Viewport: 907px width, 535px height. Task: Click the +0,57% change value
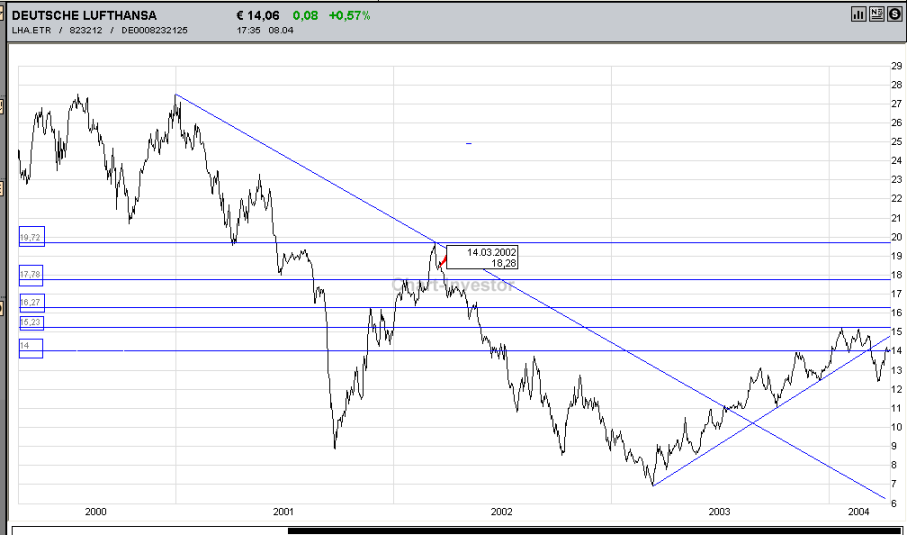(349, 16)
